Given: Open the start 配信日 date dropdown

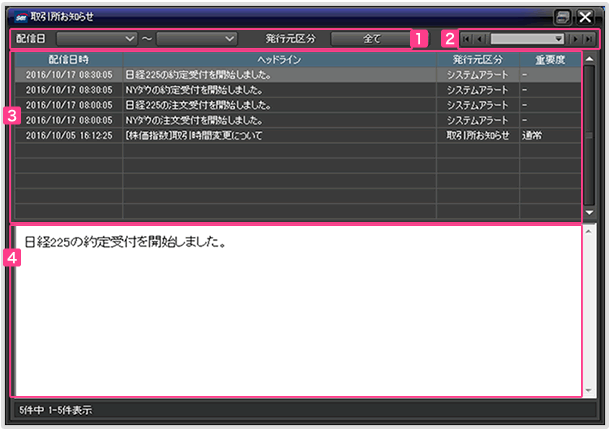Looking at the screenshot, I should [96, 39].
